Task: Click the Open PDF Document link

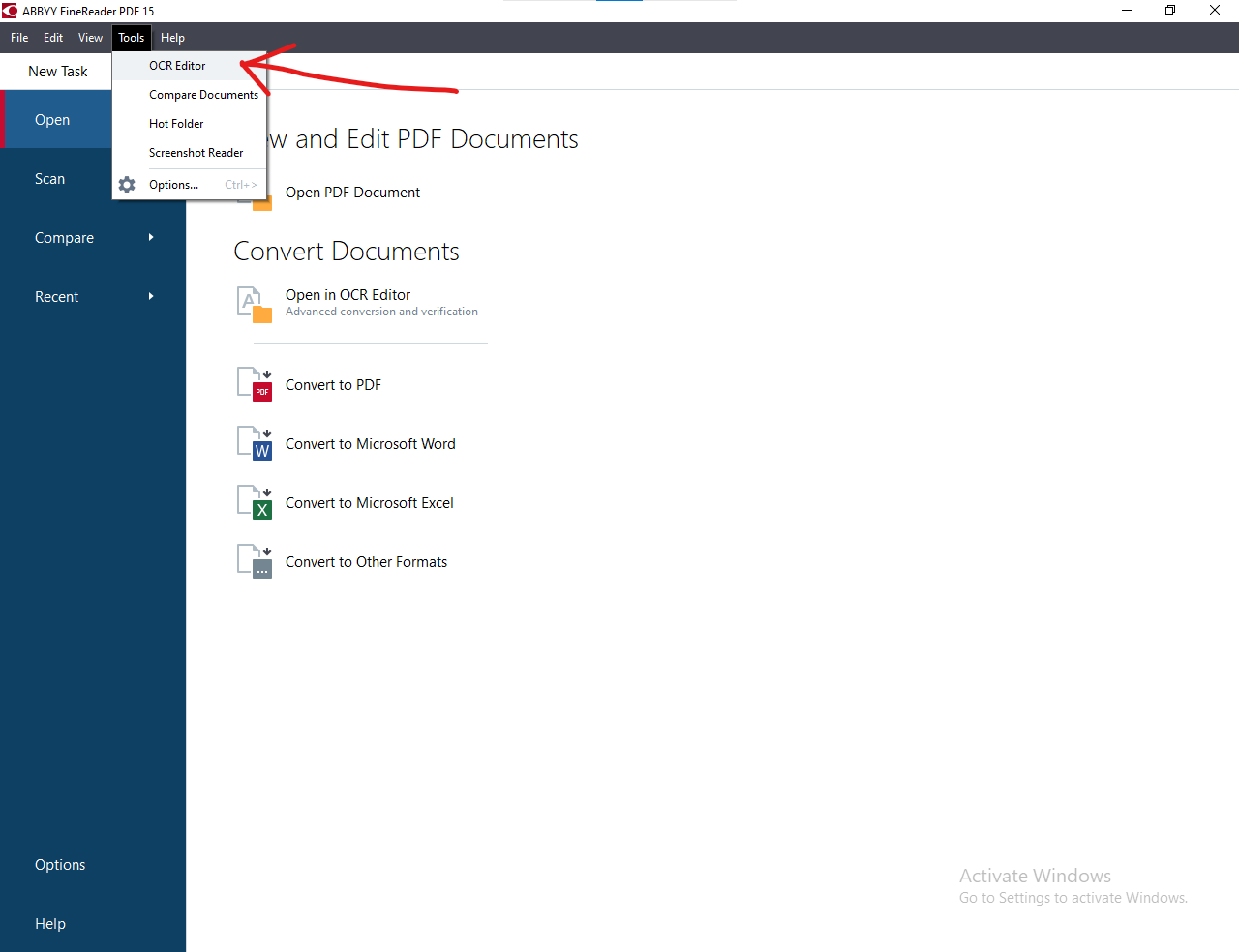Action: [352, 193]
